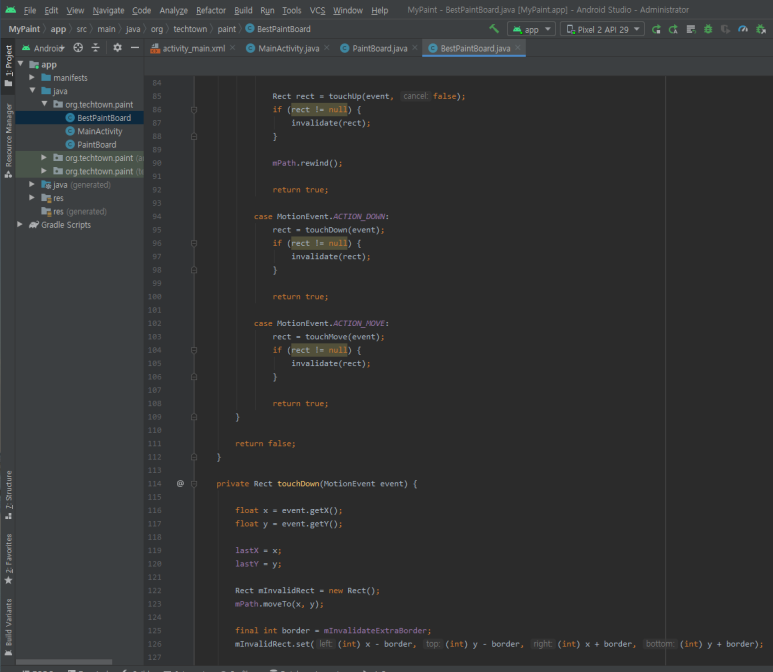The image size is (773, 672).
Task: Select PaintBoard class in project tree
Action: (96, 144)
